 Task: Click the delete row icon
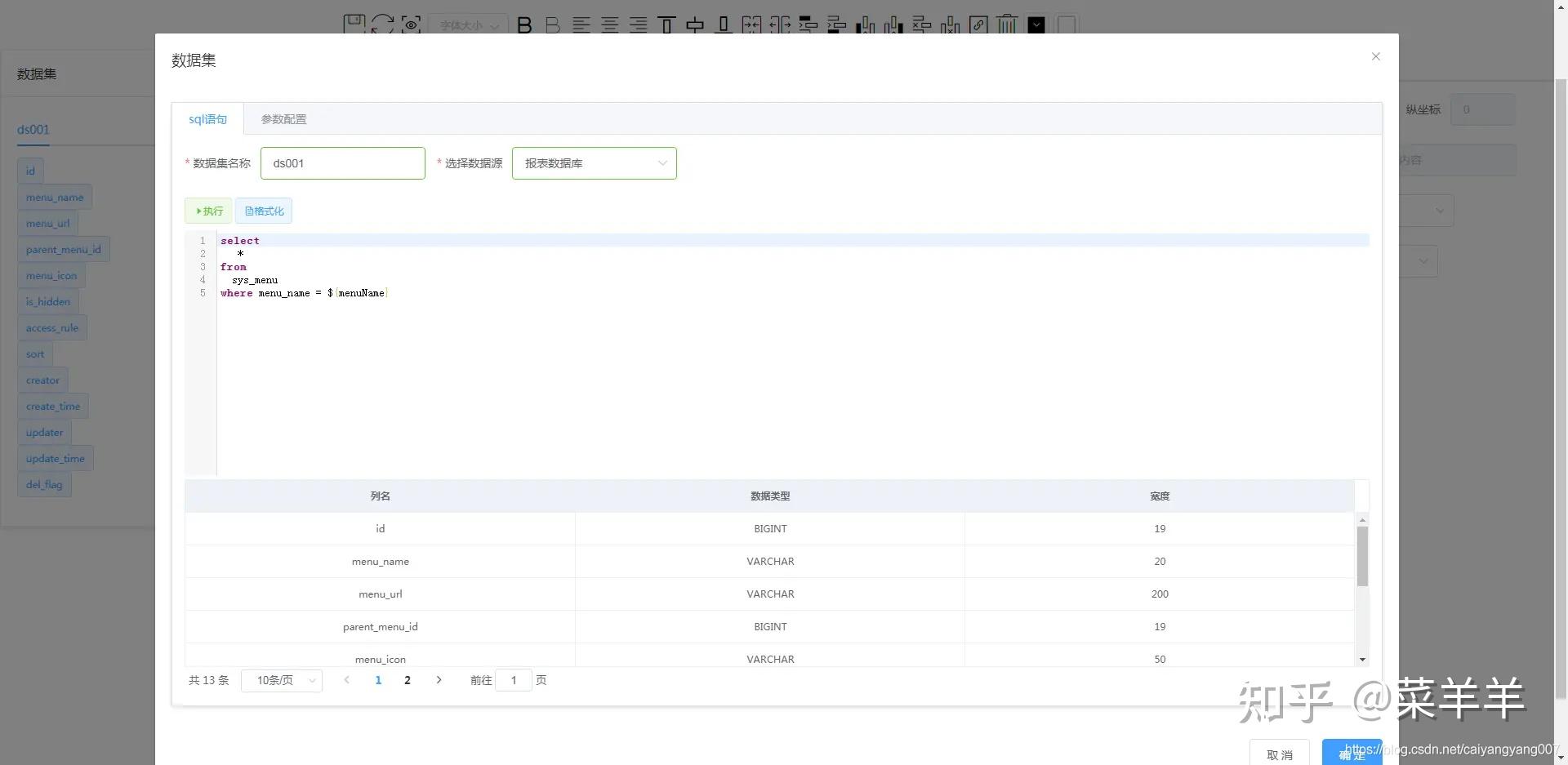click(922, 24)
